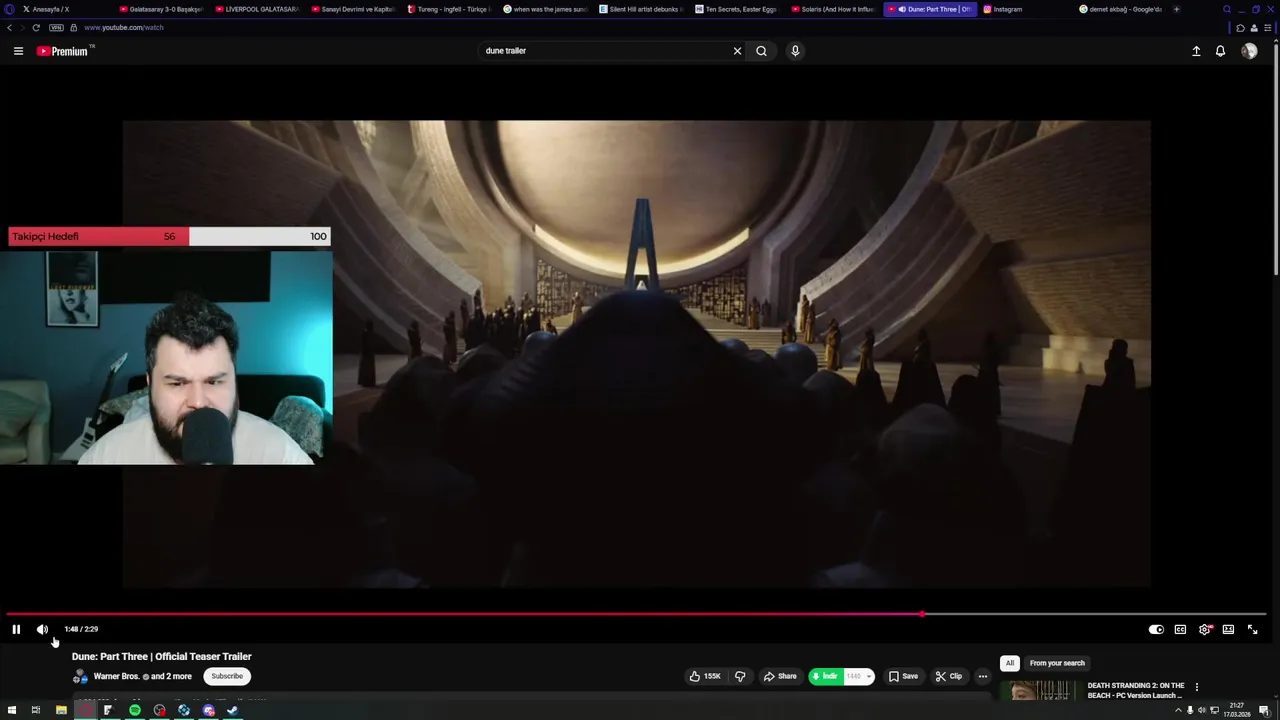Open Discord from the taskbar
Viewport: 1280px width, 720px height.
click(x=209, y=710)
